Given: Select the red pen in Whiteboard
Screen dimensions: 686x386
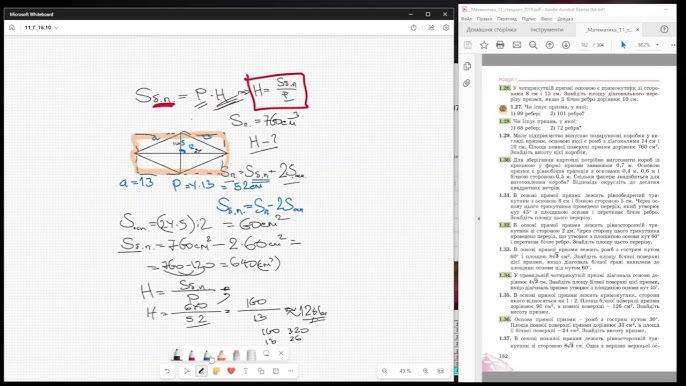Looking at the screenshot, I should (x=192, y=354).
